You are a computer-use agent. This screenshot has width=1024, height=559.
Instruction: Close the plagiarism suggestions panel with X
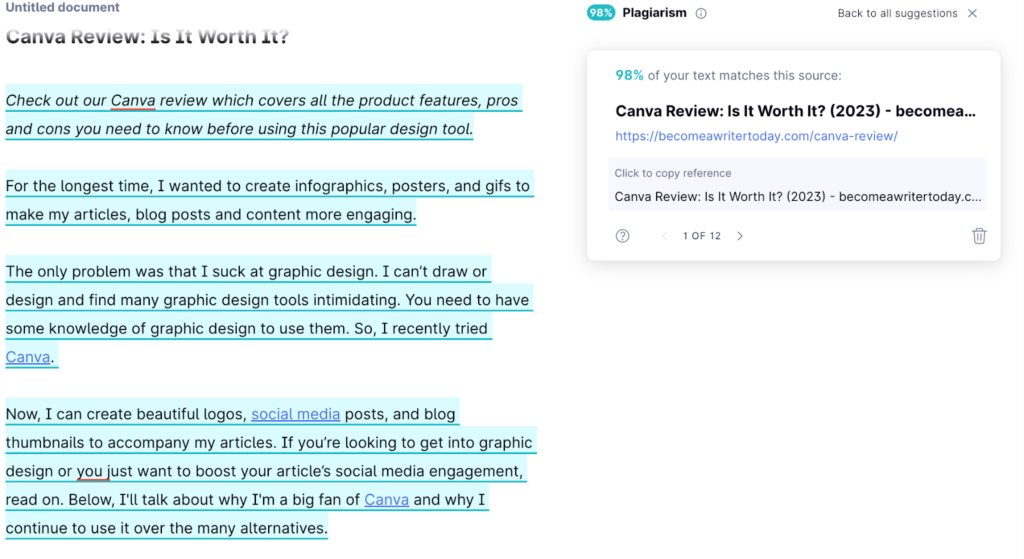[973, 14]
